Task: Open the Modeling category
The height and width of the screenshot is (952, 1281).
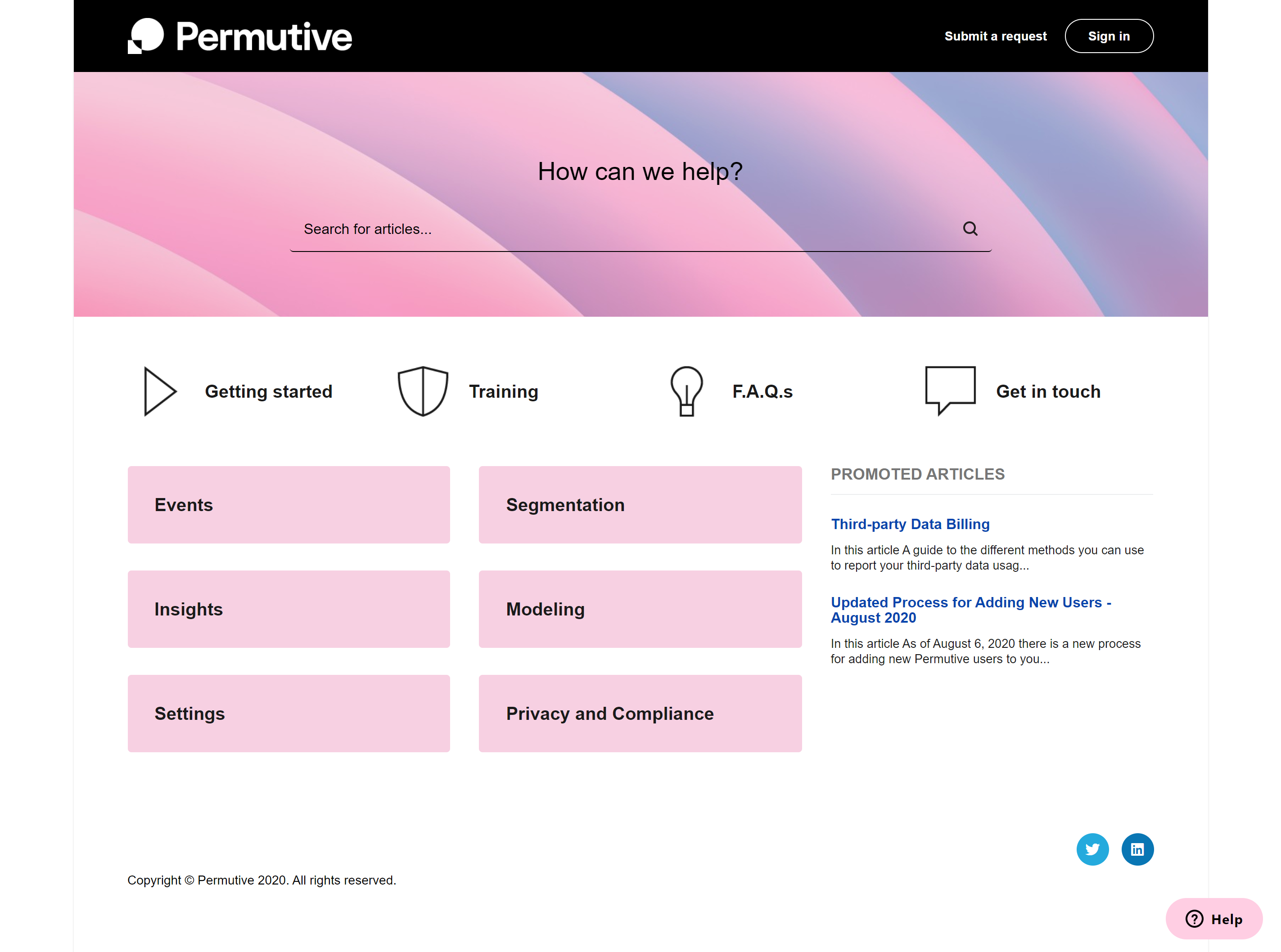Action: coord(640,609)
